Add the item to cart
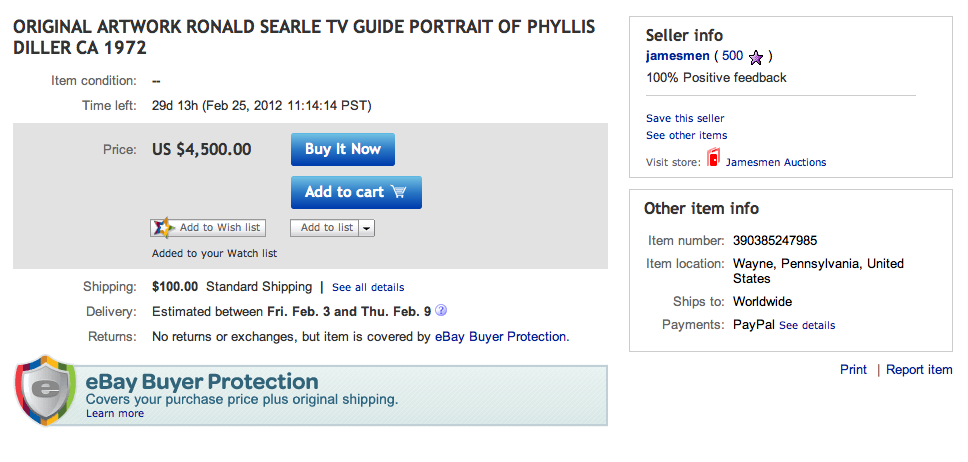The height and width of the screenshot is (462, 968). 356,192
